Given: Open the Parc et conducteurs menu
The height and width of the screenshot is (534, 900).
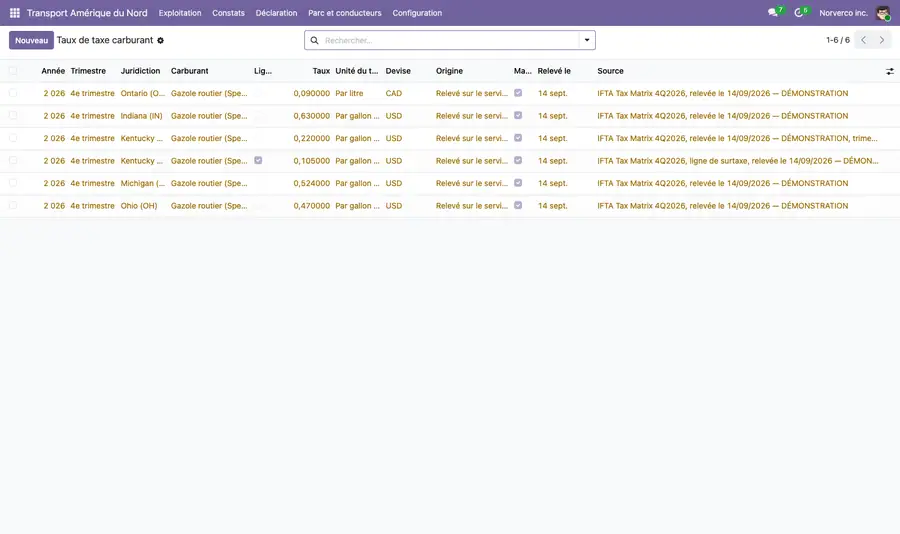Looking at the screenshot, I should (x=344, y=13).
